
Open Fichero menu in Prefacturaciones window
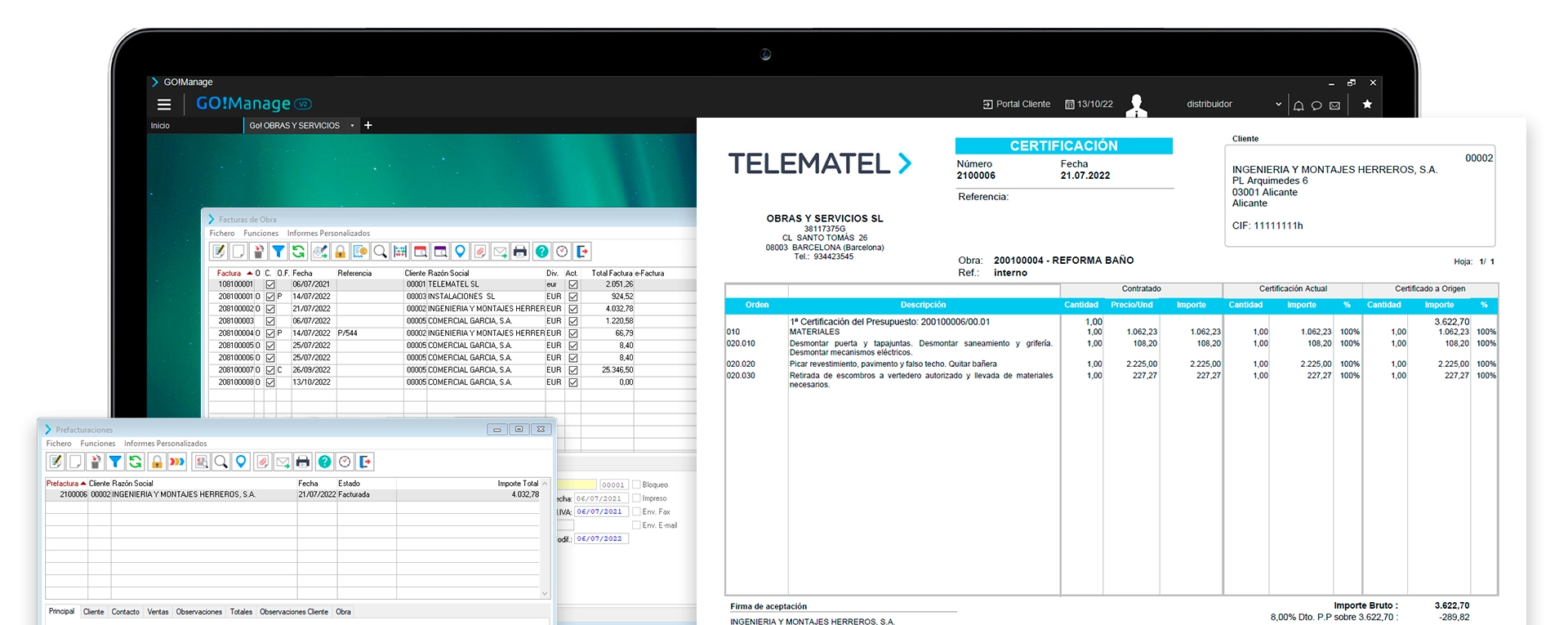(x=59, y=444)
